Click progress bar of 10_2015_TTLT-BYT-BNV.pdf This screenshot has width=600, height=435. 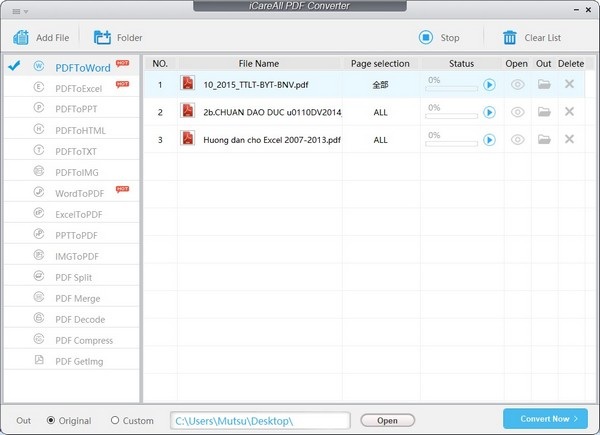452,89
